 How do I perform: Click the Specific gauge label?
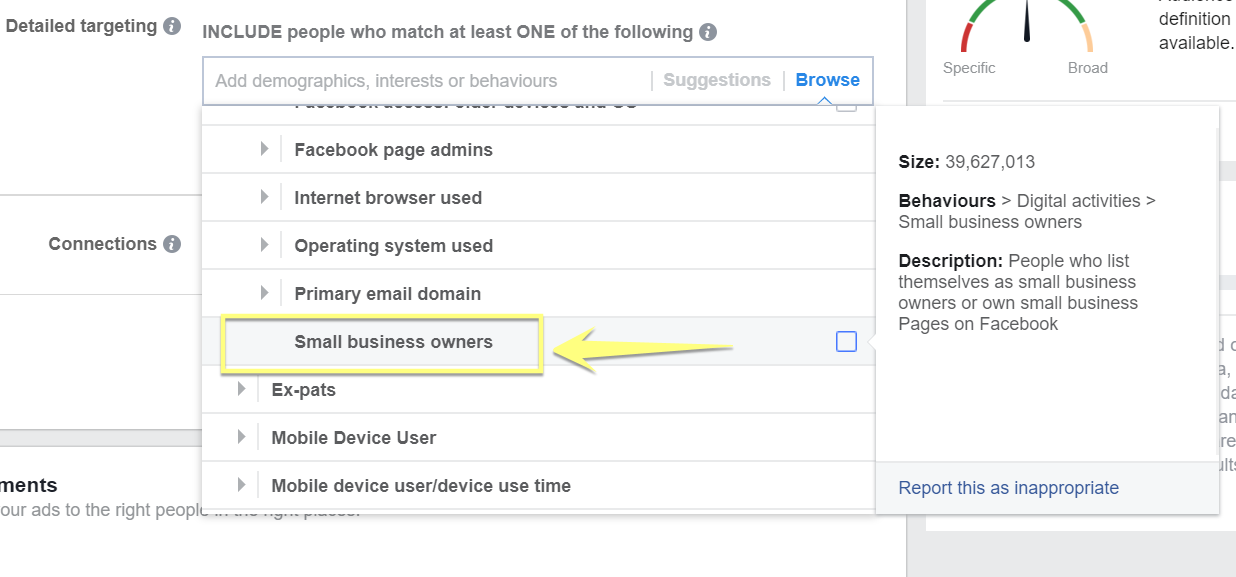click(x=969, y=68)
